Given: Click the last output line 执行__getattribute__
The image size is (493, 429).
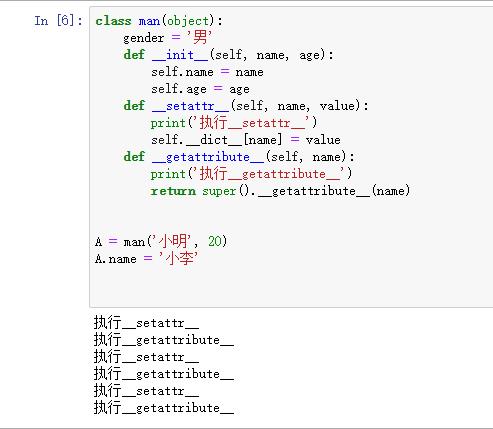Looking at the screenshot, I should 164,408.
